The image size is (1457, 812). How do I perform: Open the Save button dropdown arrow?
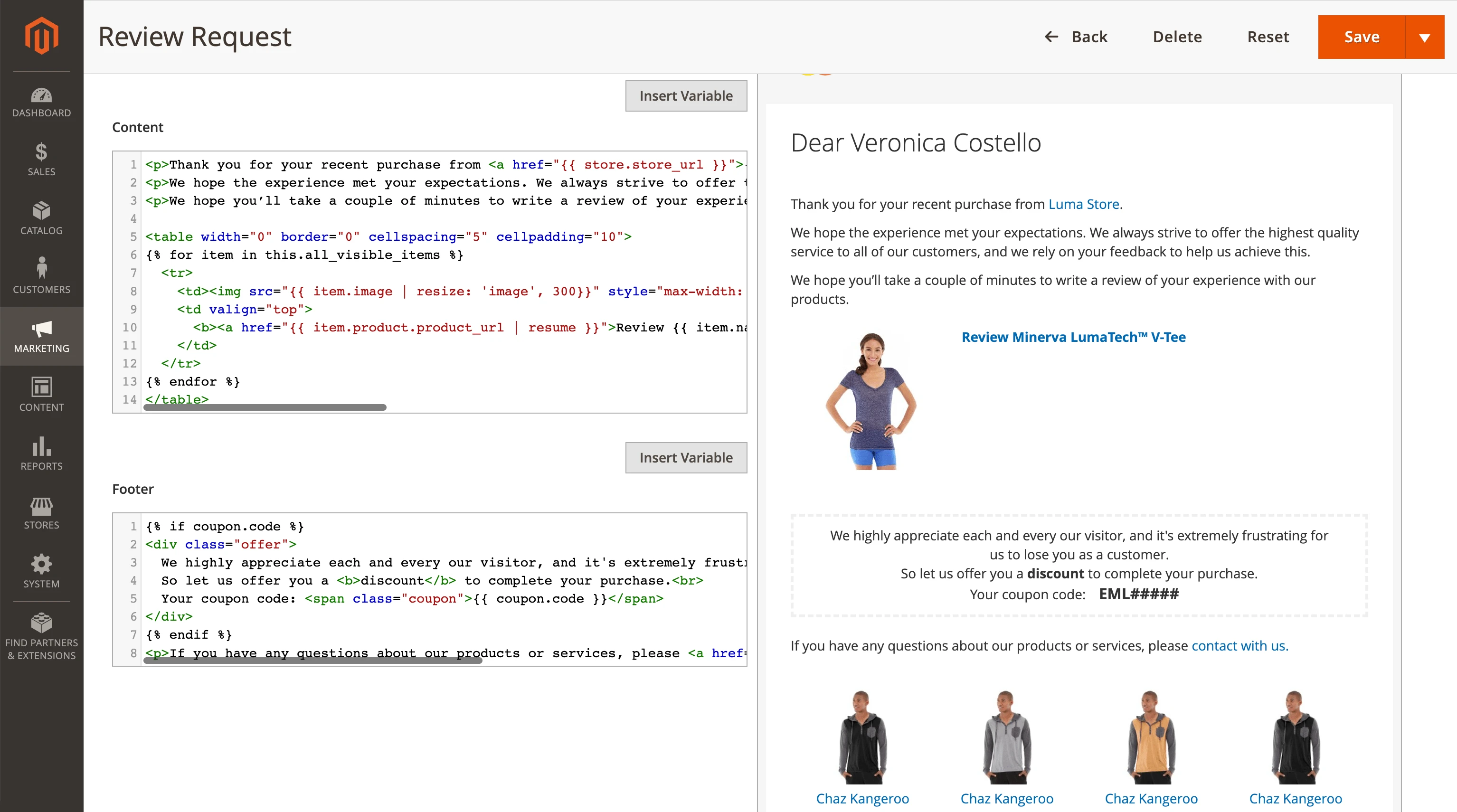[x=1424, y=37]
